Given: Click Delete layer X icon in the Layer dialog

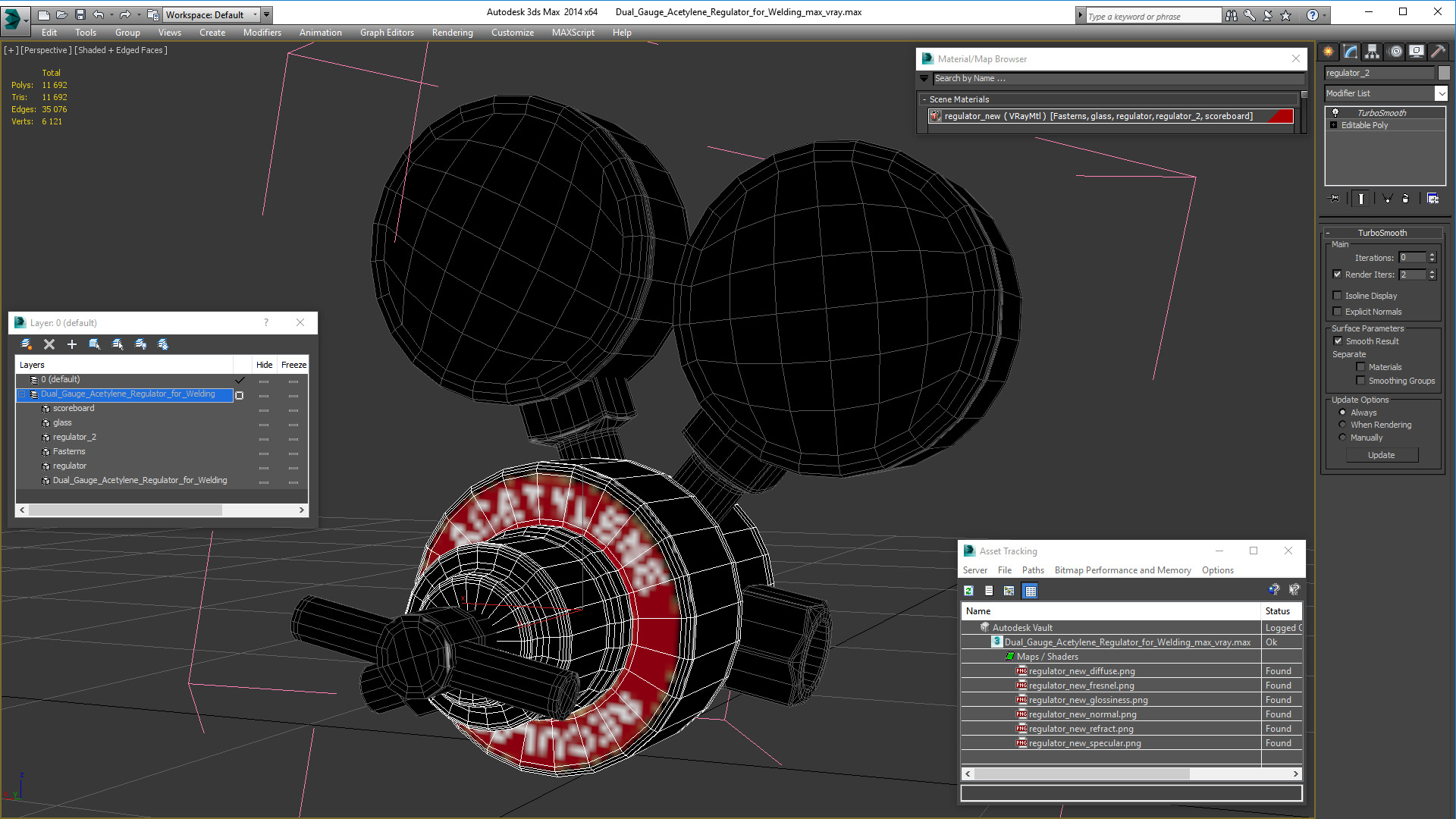Looking at the screenshot, I should coord(49,344).
